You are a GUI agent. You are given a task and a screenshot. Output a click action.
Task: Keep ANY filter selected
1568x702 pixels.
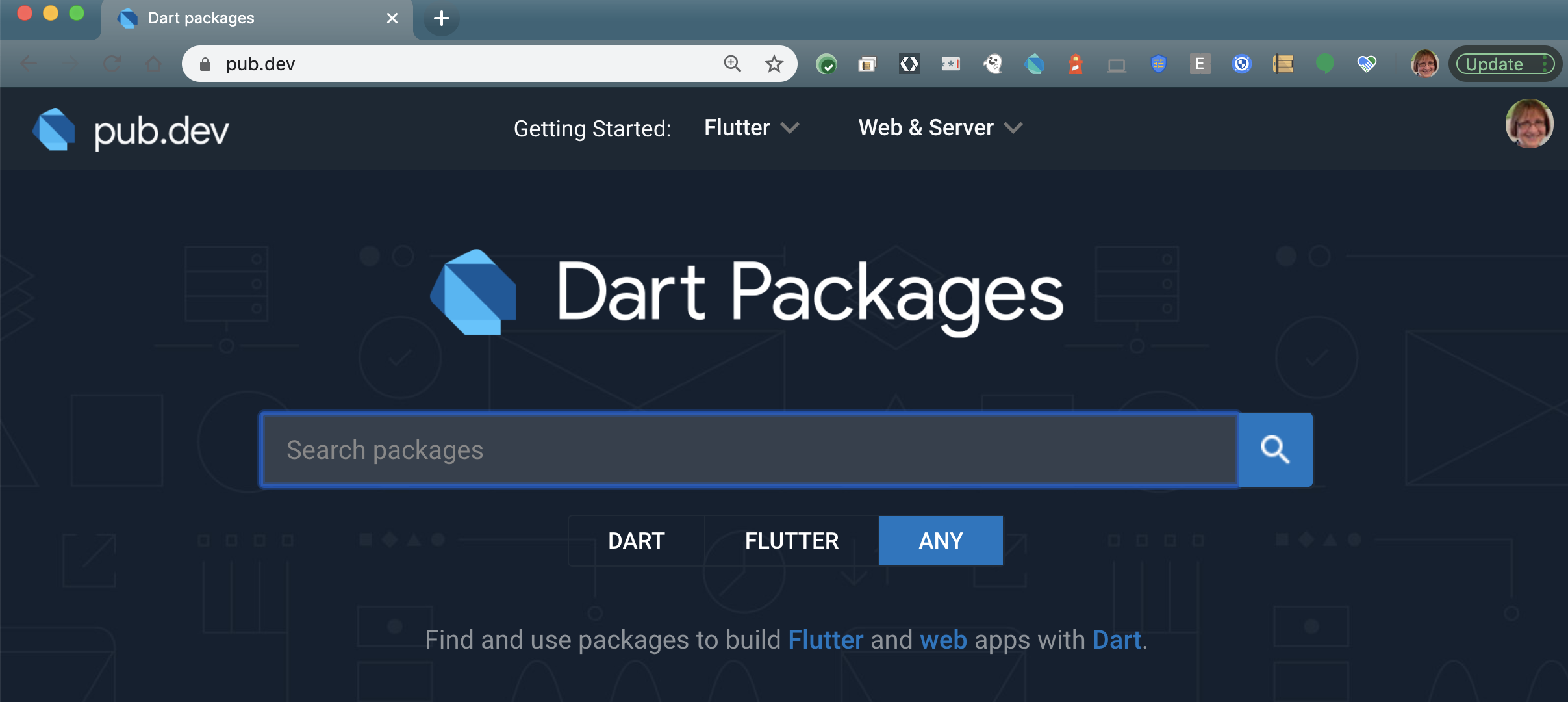coord(940,540)
